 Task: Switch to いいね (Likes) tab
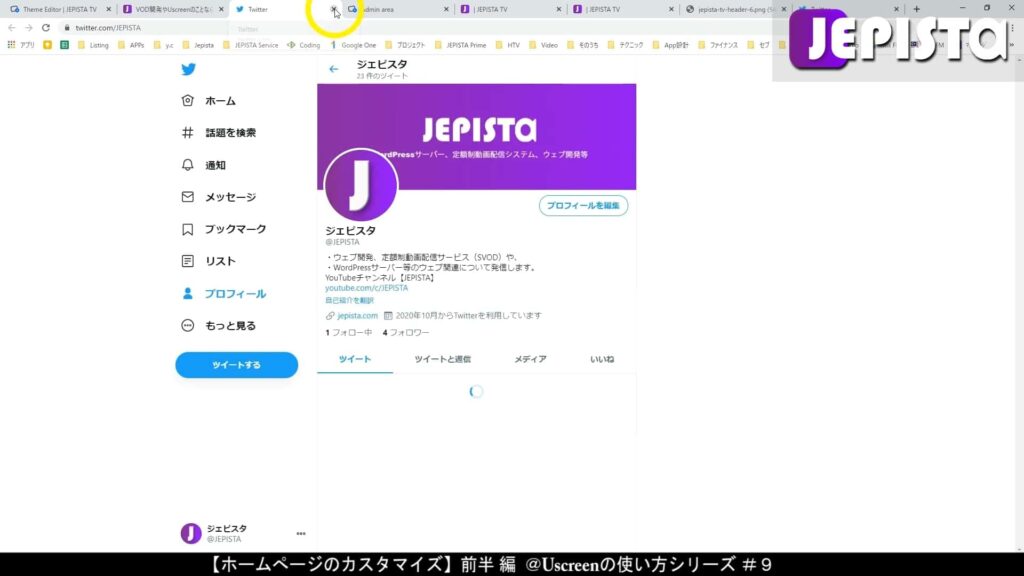[x=601, y=359]
